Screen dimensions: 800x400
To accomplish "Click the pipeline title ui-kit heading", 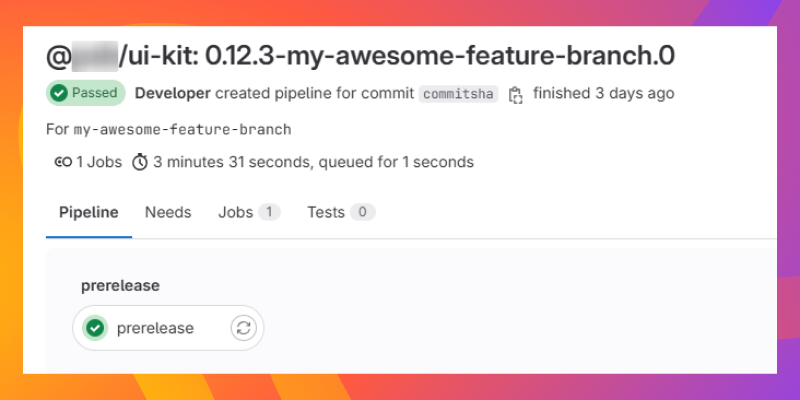I will [x=360, y=56].
